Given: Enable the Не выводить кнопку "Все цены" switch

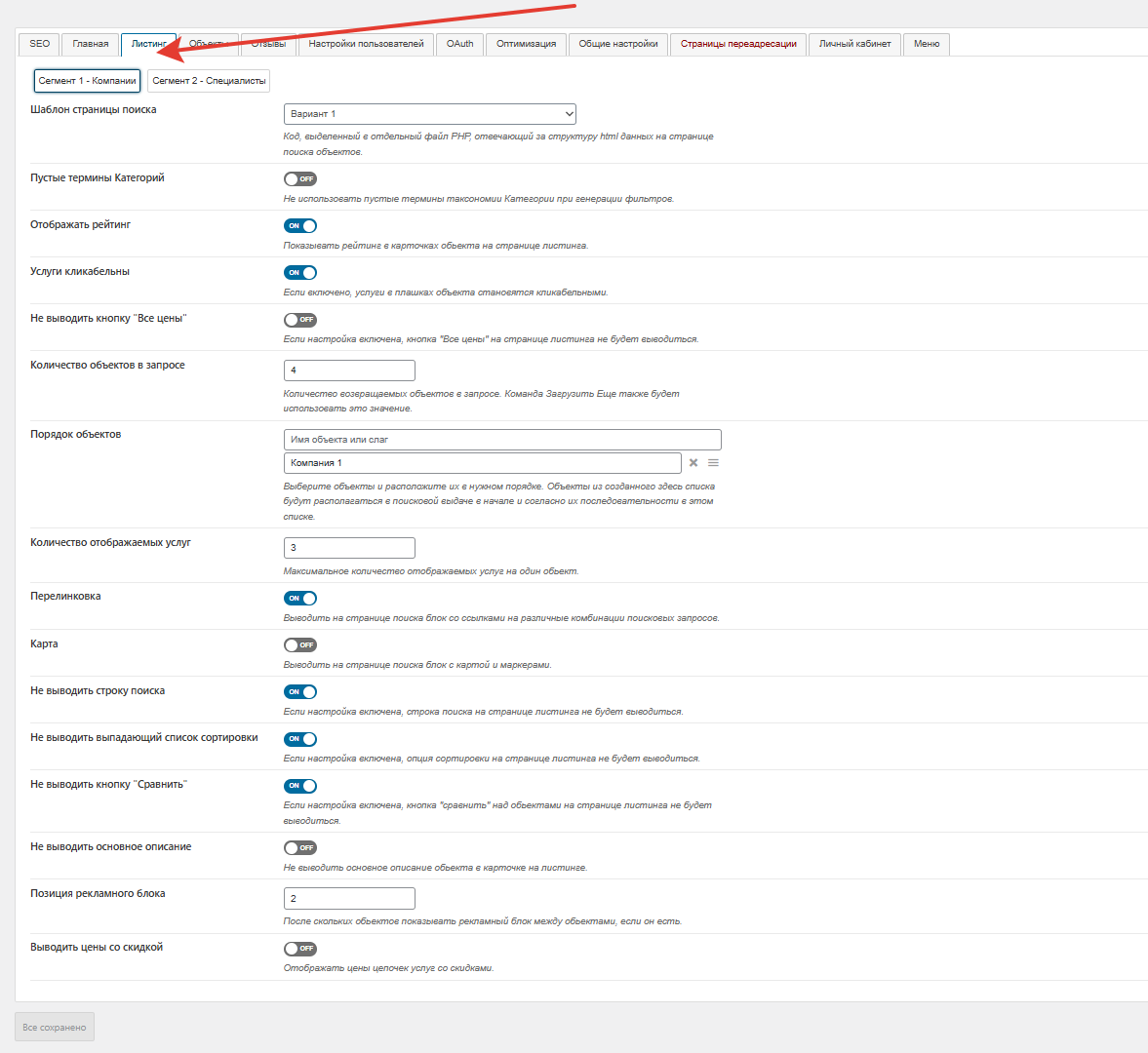Looking at the screenshot, I should (300, 320).
